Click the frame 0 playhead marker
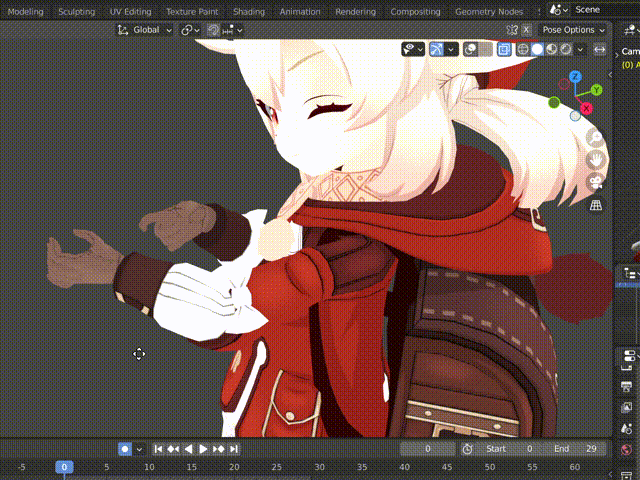 pyautogui.click(x=64, y=467)
